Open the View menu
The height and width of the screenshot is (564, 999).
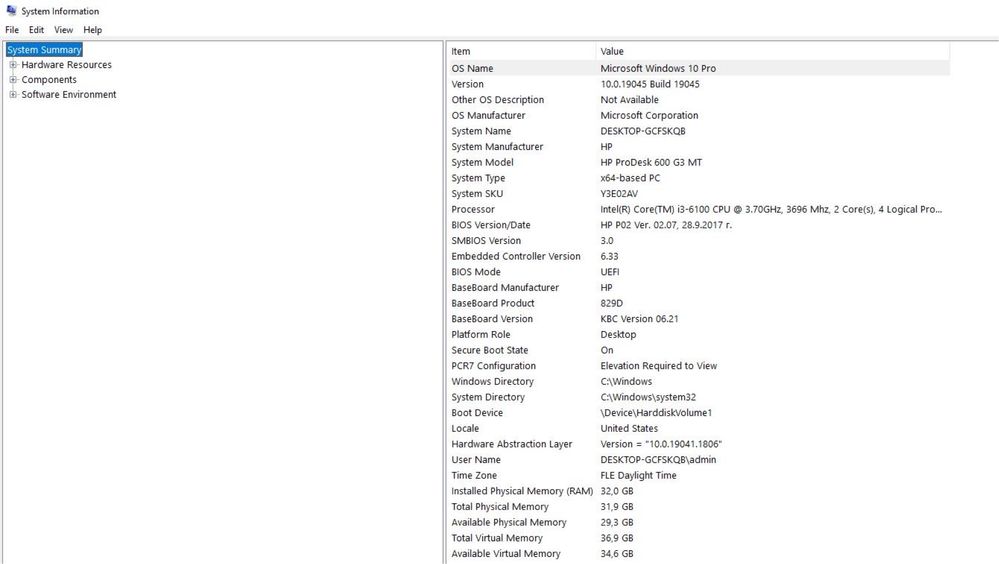pos(64,30)
